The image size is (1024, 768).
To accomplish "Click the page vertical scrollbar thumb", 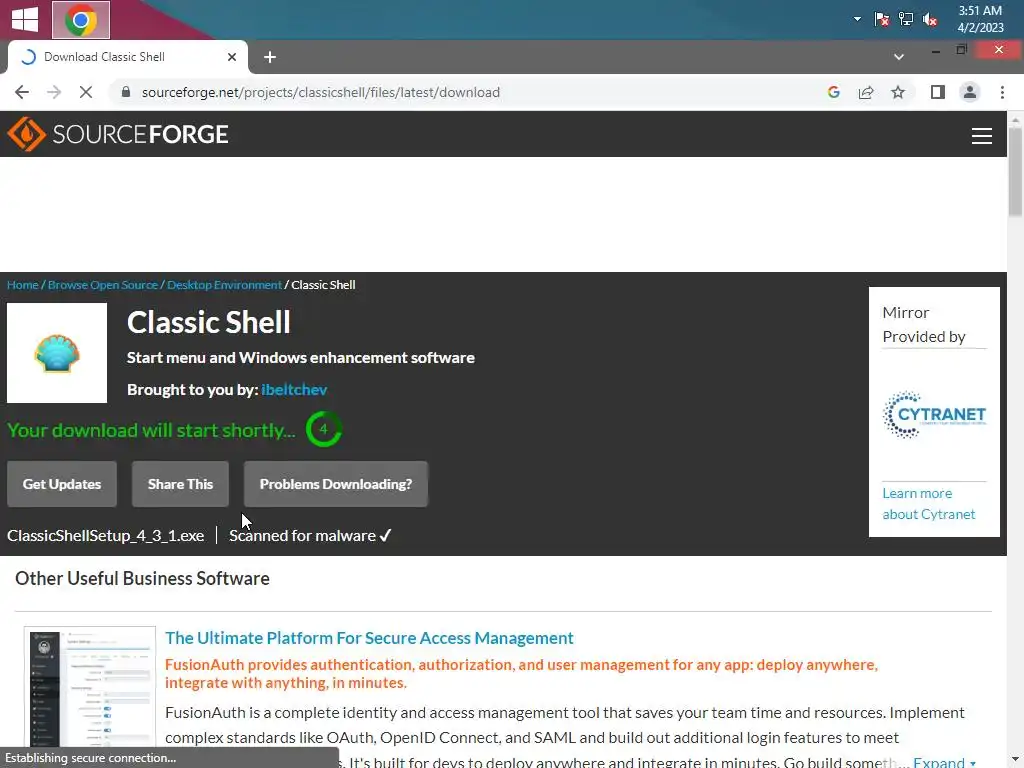I will (x=1016, y=171).
